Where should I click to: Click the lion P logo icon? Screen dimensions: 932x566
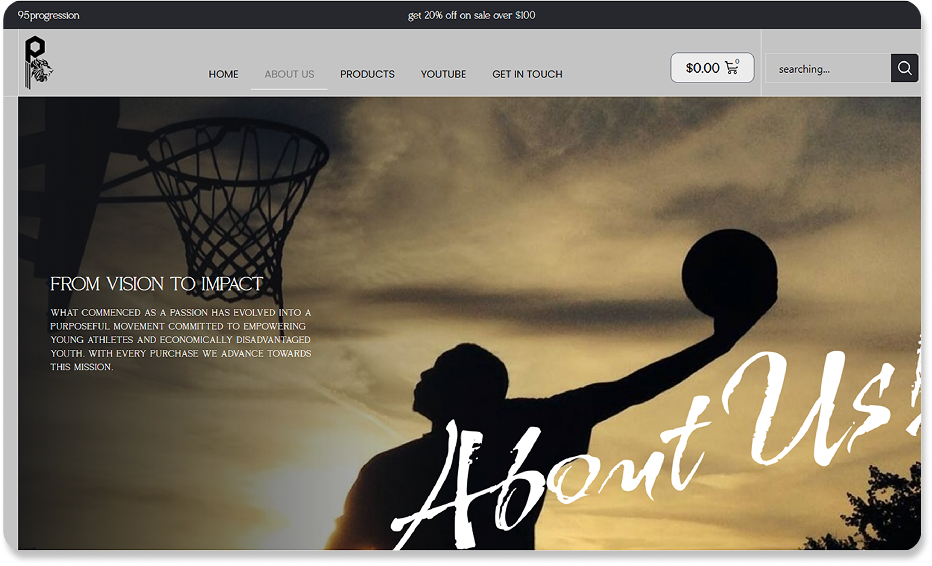pyautogui.click(x=38, y=62)
